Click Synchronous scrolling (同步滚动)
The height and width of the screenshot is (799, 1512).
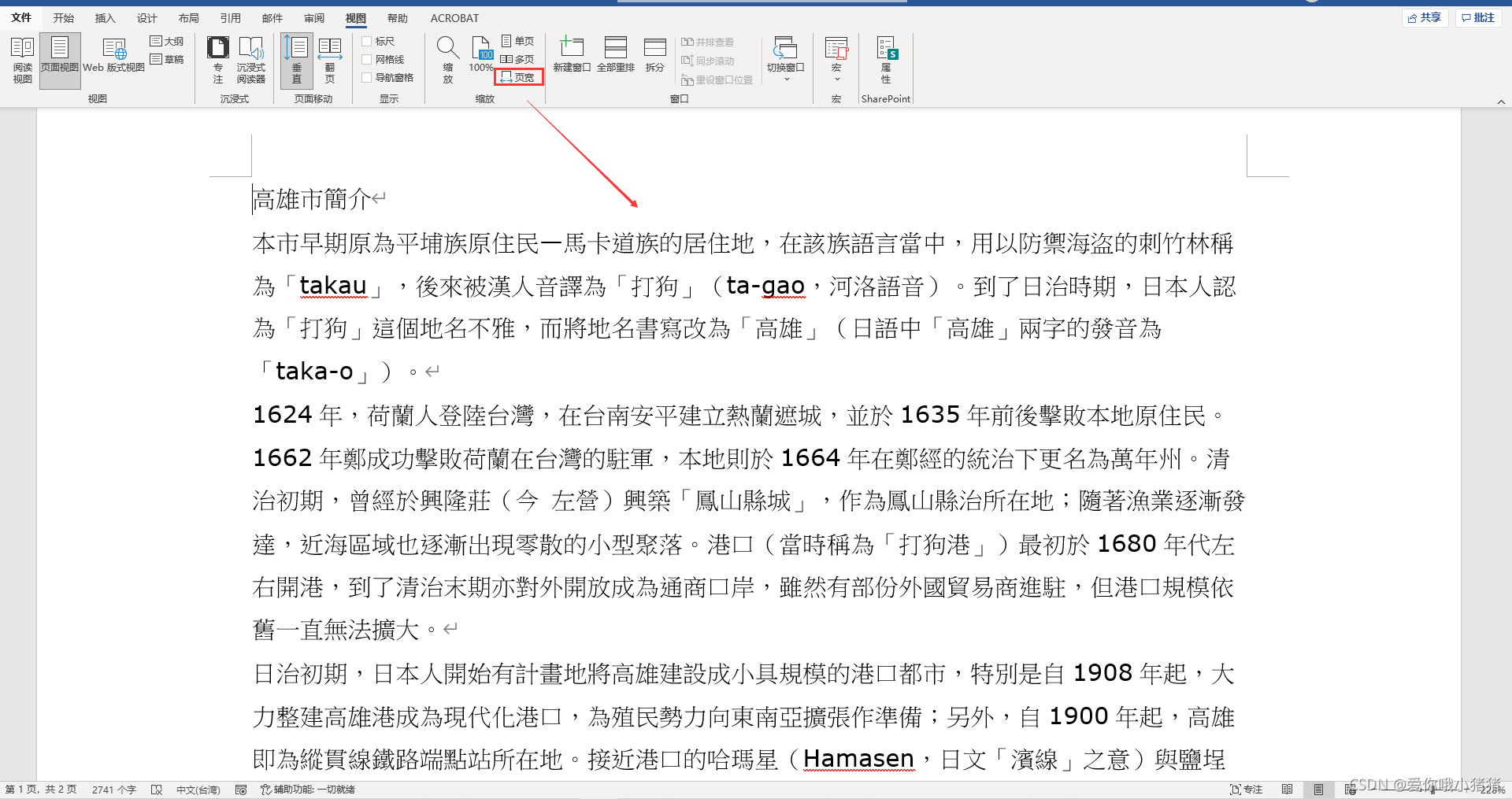[x=708, y=61]
